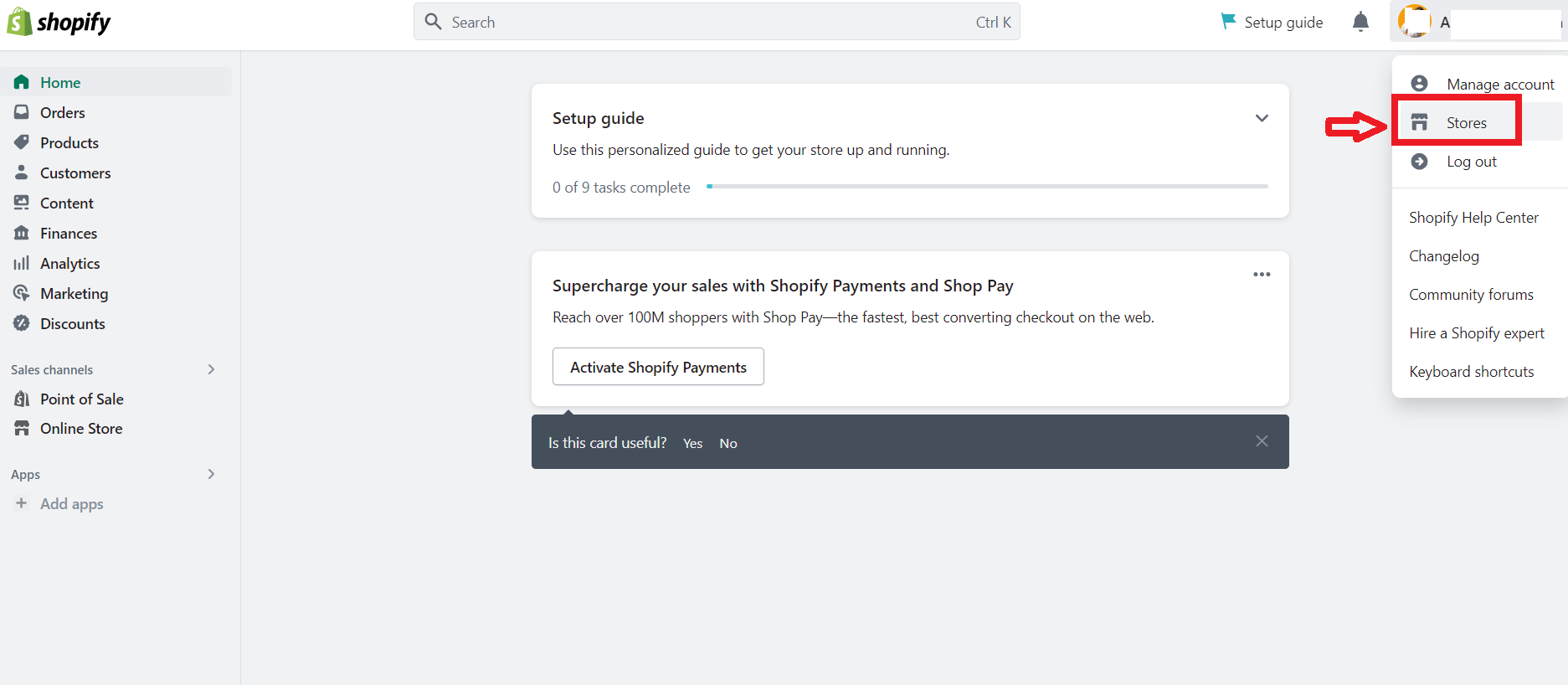Image resolution: width=1568 pixels, height=685 pixels.
Task: Click the Customers person icon
Action: pyautogui.click(x=22, y=173)
